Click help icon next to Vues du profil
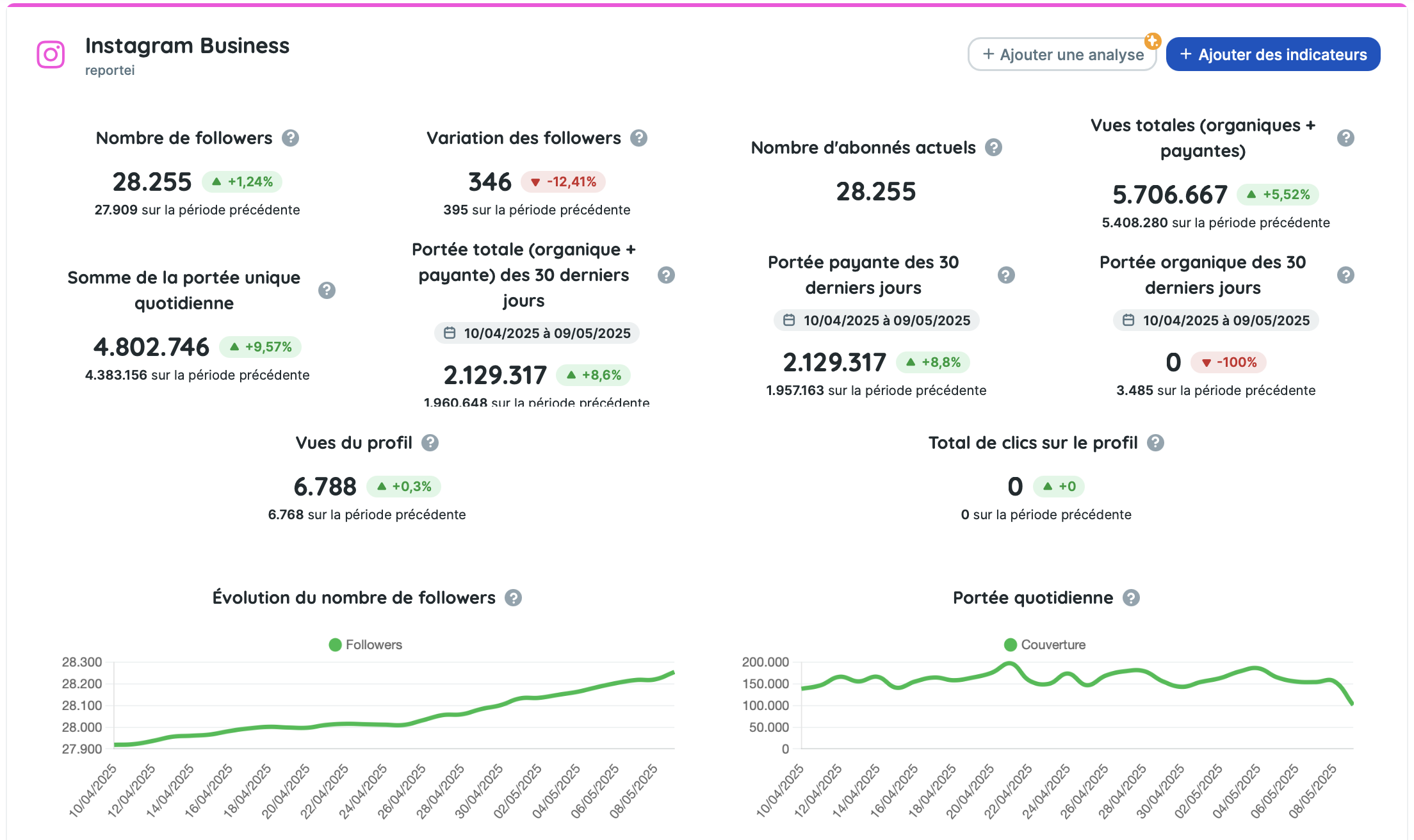 pos(430,443)
